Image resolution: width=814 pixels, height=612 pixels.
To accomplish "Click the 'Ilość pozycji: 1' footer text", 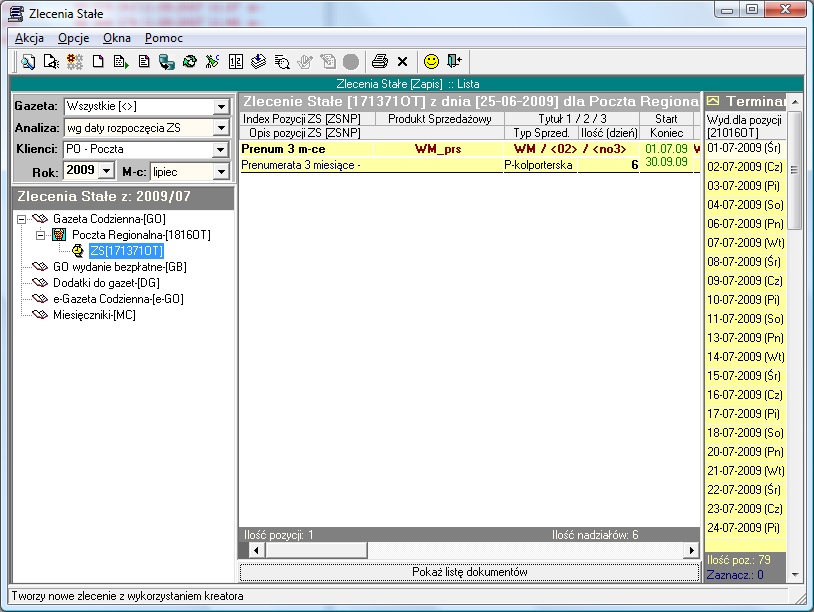I will pos(279,535).
